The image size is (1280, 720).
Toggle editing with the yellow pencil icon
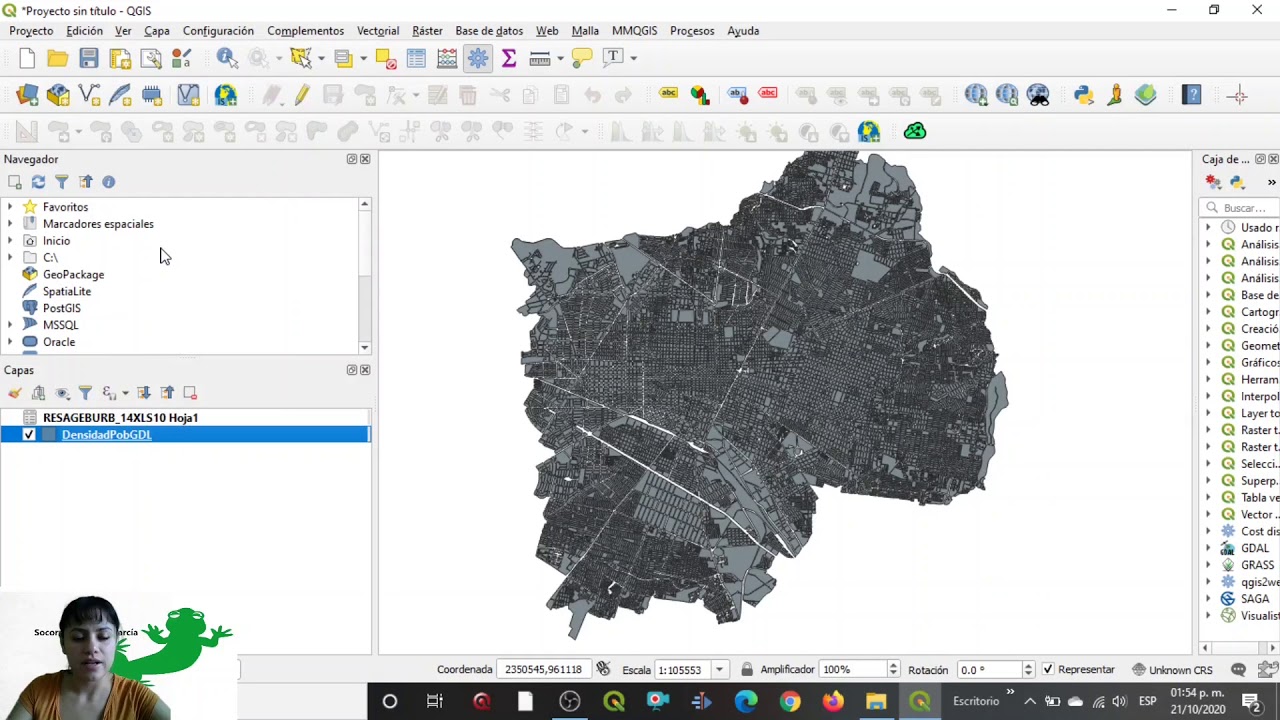tap(302, 95)
